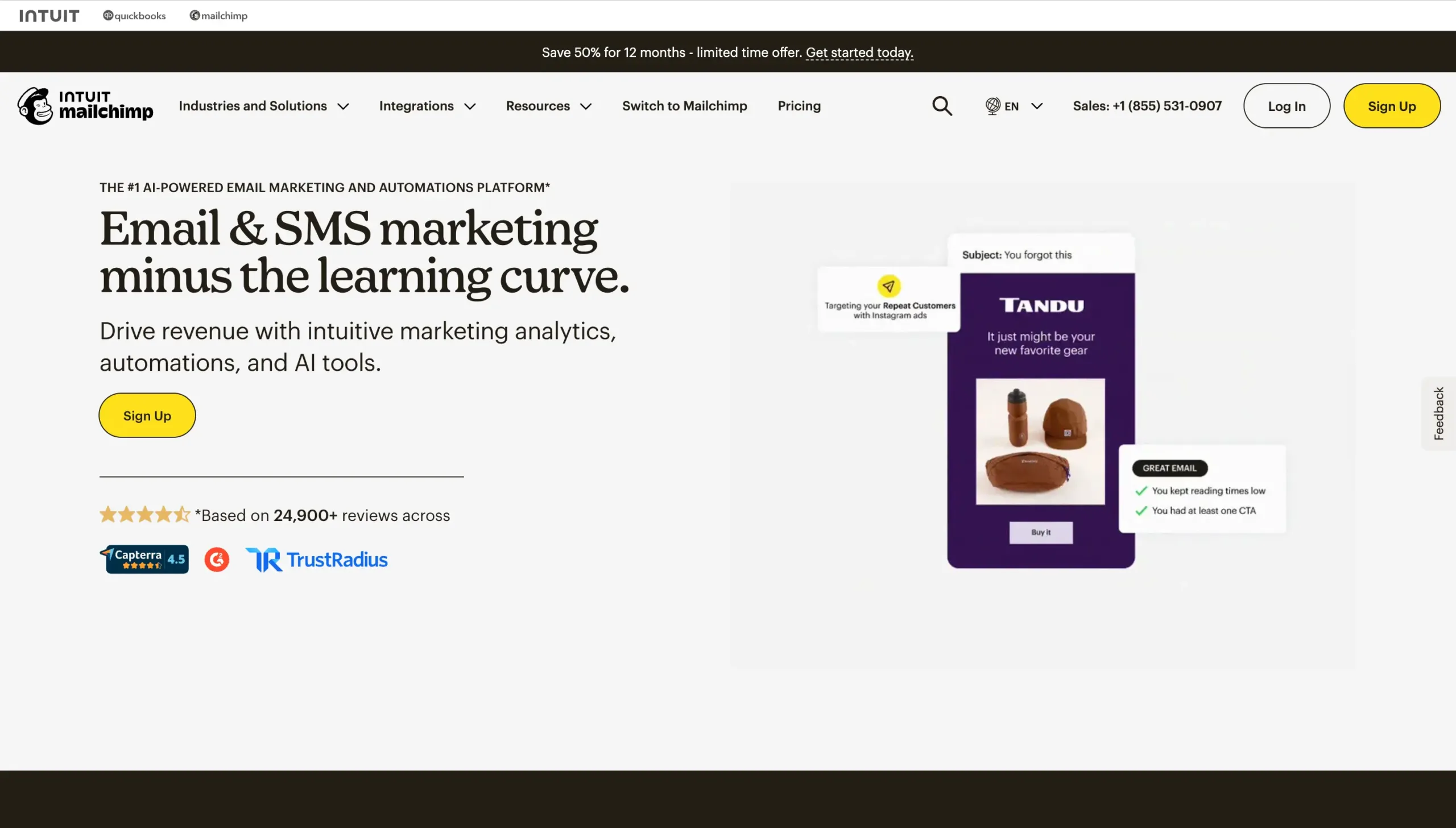The image size is (1456, 828).
Task: Open the Feedback side tab
Action: pos(1438,413)
